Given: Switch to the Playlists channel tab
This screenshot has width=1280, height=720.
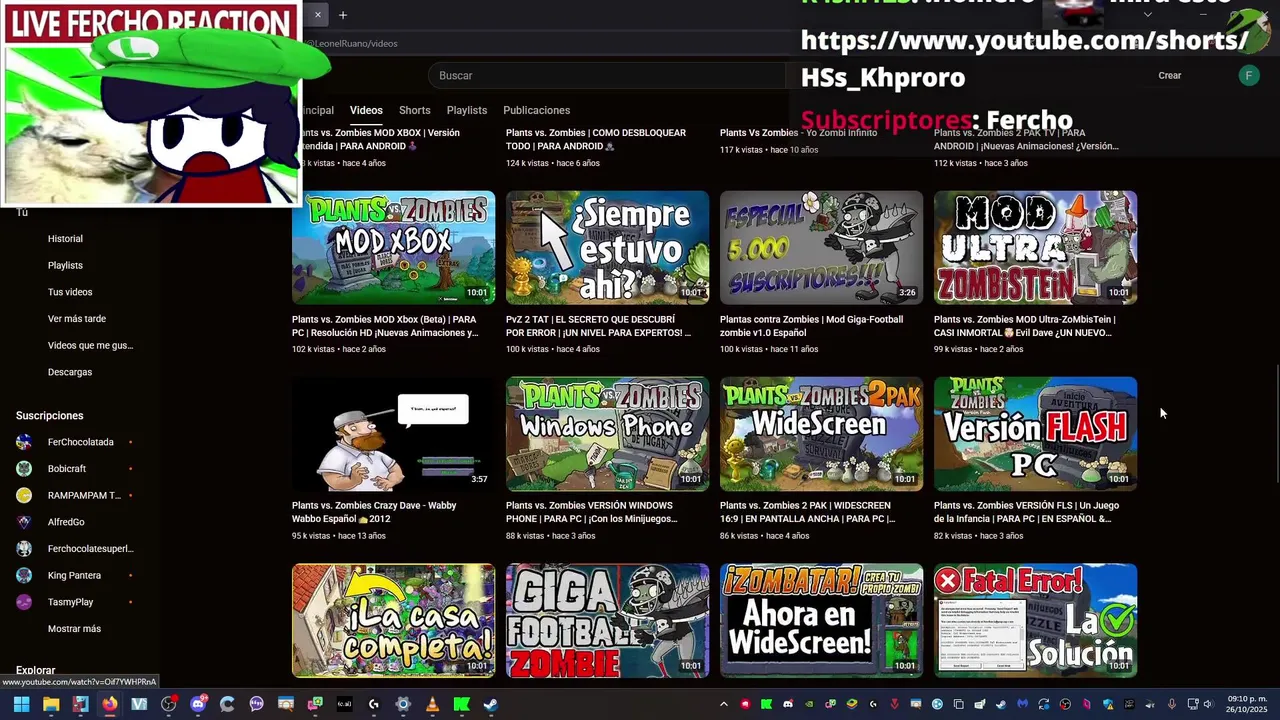Looking at the screenshot, I should 466,110.
